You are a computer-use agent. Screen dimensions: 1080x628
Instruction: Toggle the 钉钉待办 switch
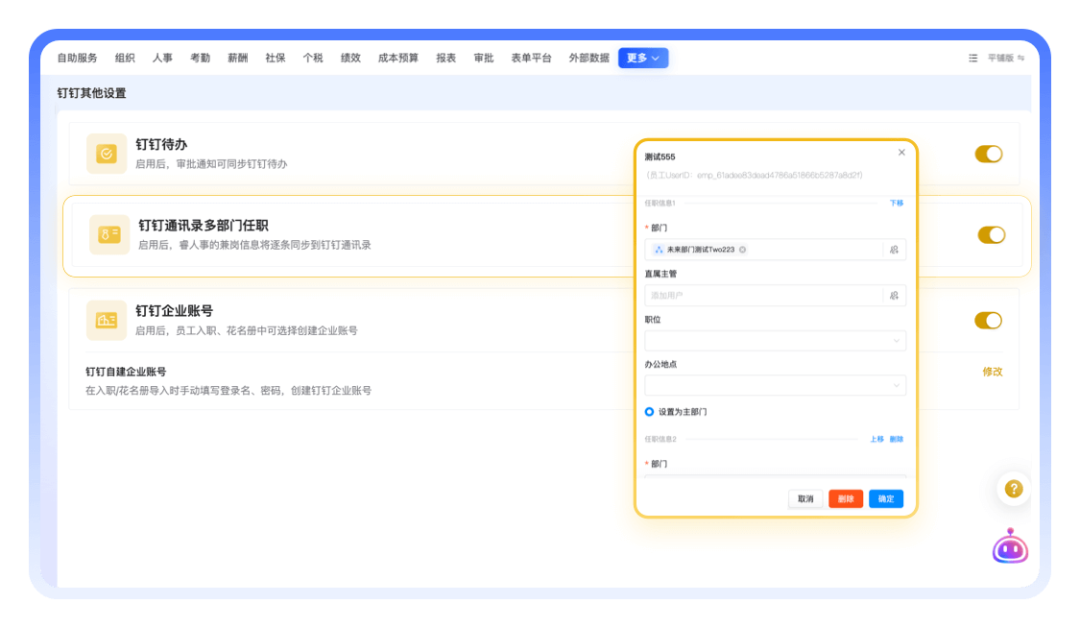point(988,154)
